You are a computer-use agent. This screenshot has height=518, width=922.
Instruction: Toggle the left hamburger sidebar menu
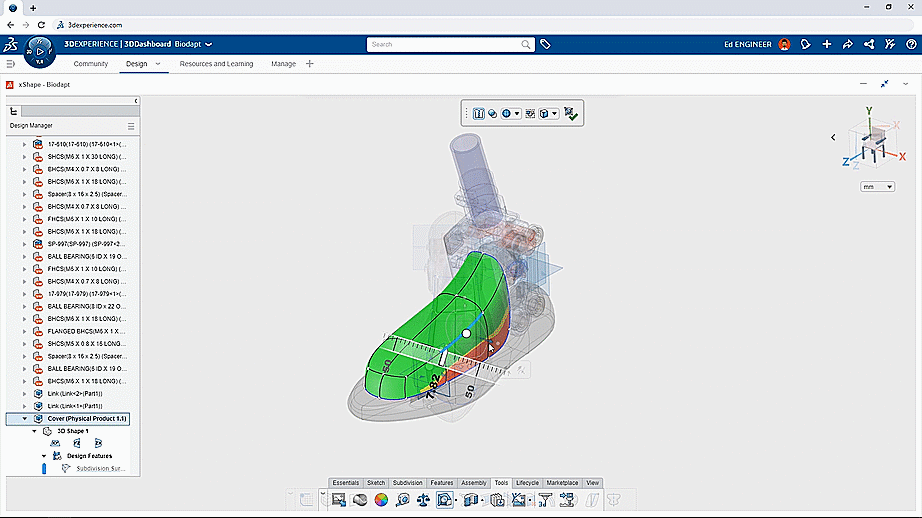coord(11,64)
